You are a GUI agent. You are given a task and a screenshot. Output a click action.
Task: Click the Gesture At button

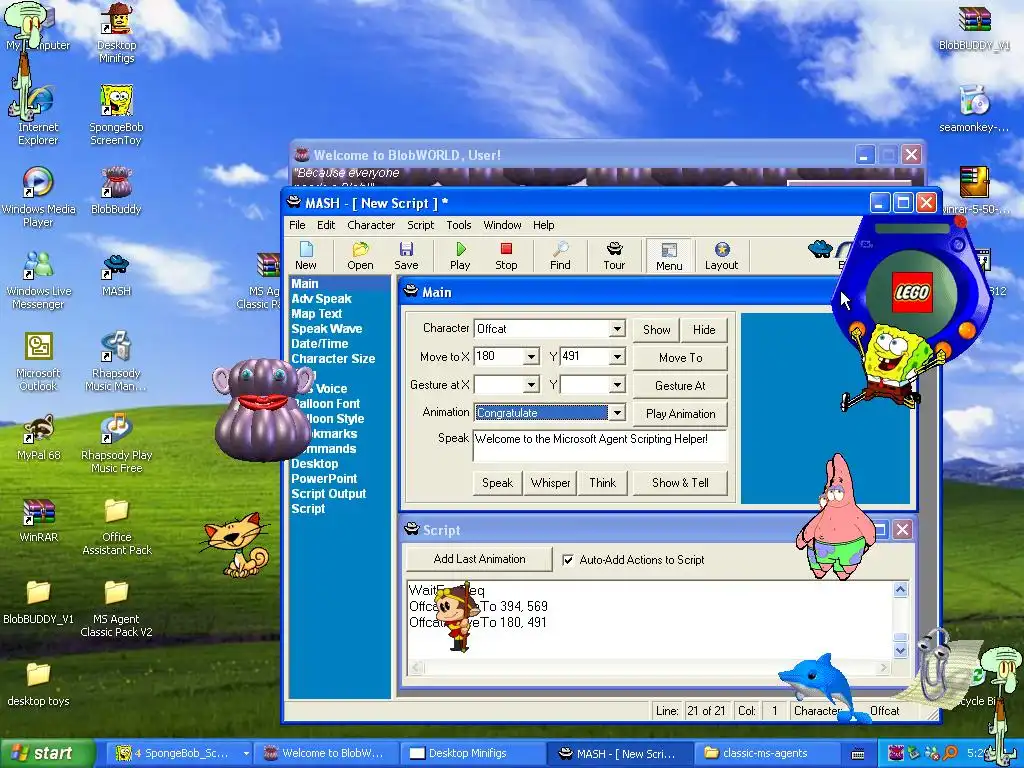pos(680,386)
